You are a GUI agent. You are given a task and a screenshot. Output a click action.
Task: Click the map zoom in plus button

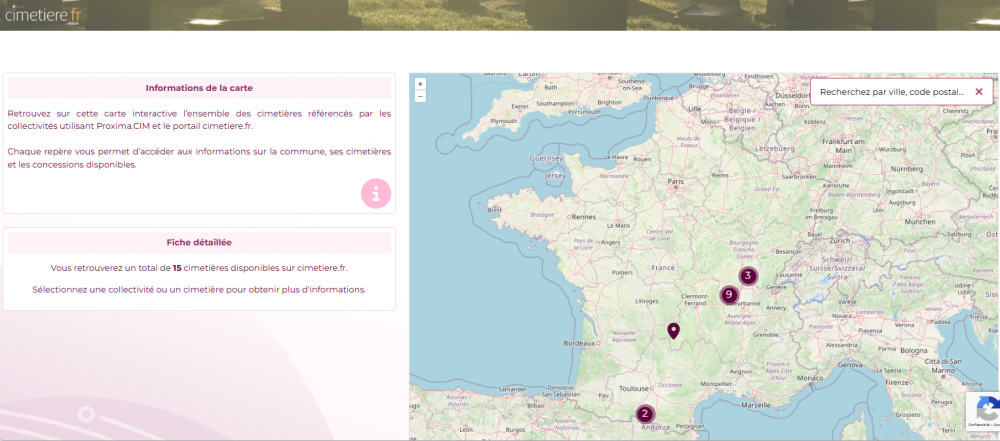pos(420,84)
